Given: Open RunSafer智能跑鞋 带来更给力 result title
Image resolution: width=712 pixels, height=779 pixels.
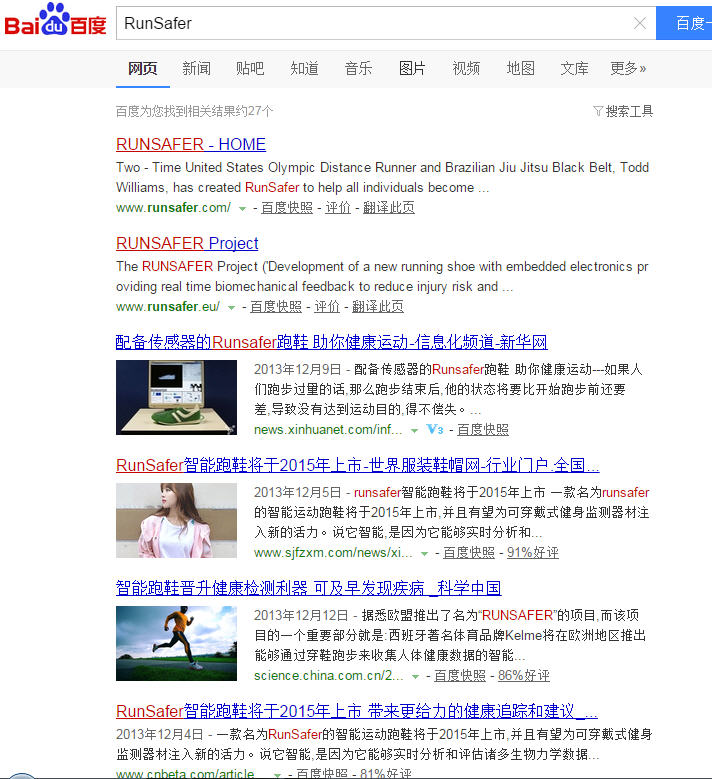Looking at the screenshot, I should [x=357, y=711].
